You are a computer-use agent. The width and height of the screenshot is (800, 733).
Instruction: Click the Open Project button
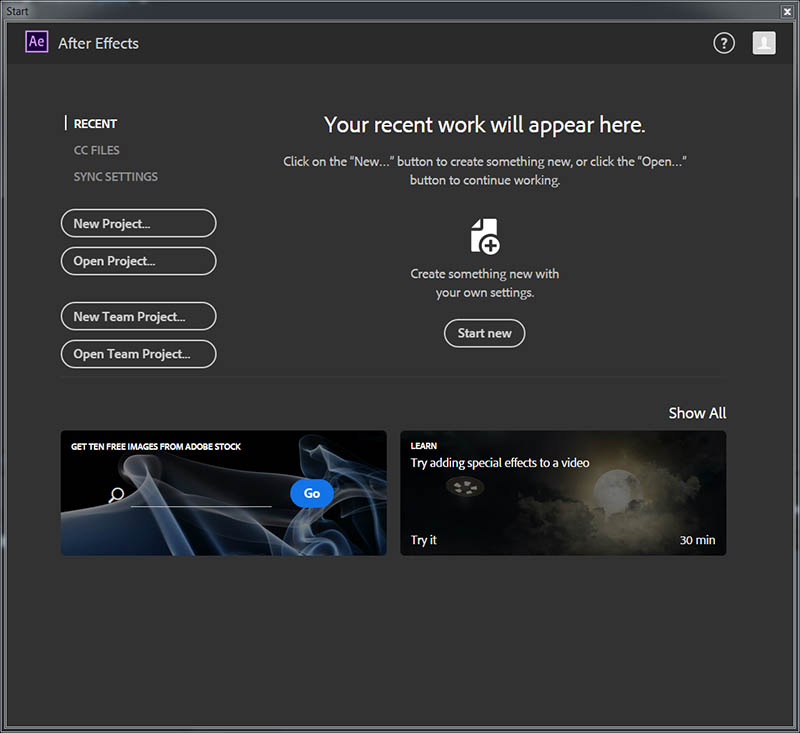pyautogui.click(x=138, y=261)
